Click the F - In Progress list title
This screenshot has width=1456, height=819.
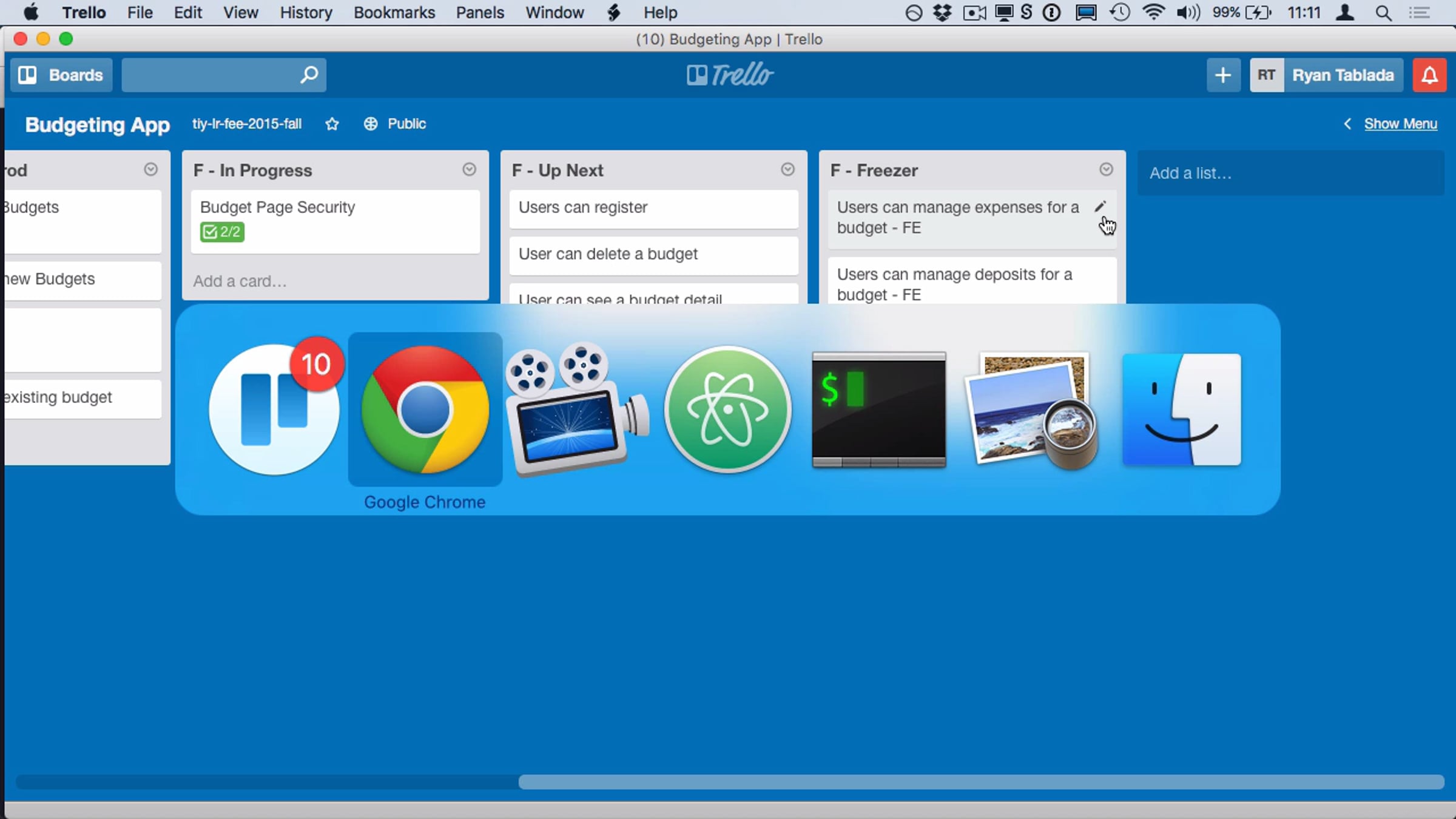(x=252, y=170)
